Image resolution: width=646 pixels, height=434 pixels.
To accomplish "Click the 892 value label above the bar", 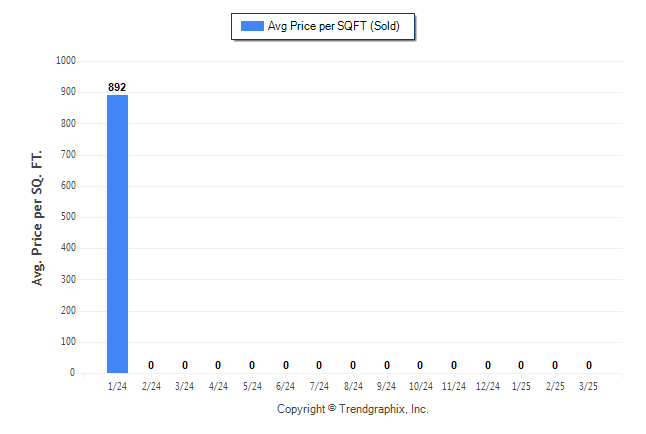I will [x=117, y=87].
